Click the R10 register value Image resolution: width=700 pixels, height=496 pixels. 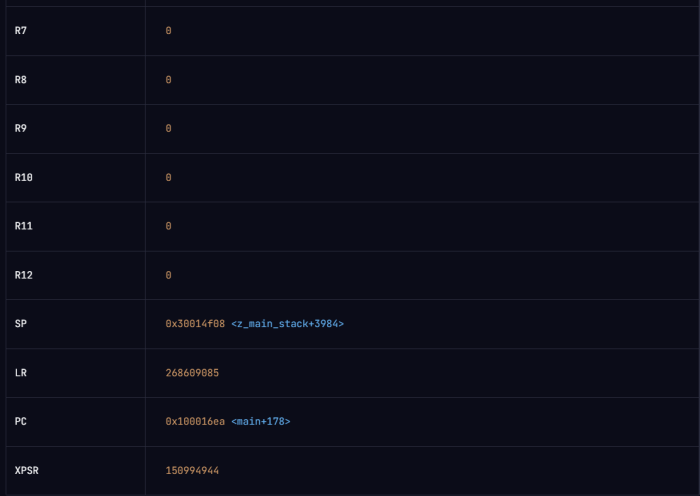tap(168, 178)
